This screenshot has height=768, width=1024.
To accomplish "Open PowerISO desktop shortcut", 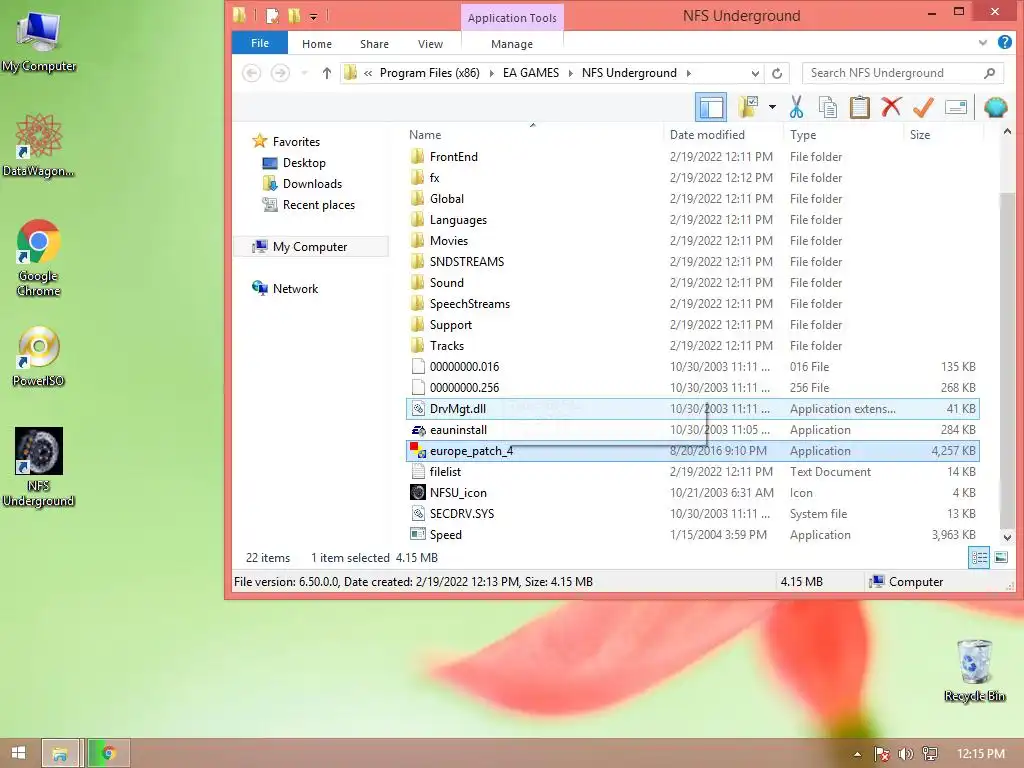I will 39,356.
